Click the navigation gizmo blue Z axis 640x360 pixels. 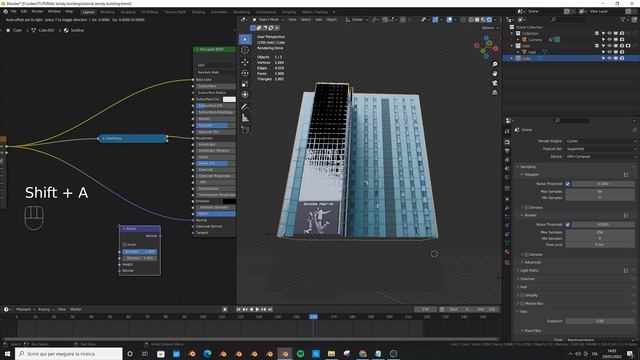coord(486,38)
